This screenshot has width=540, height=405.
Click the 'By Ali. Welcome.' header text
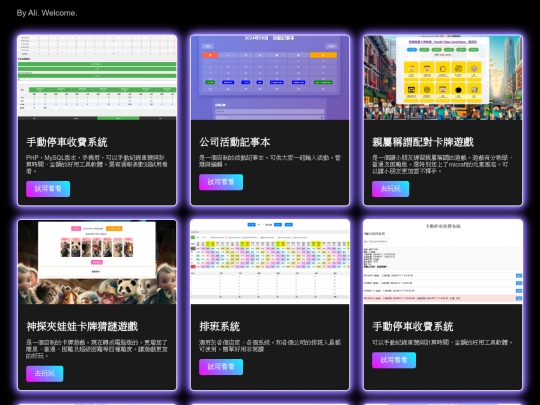(47, 13)
